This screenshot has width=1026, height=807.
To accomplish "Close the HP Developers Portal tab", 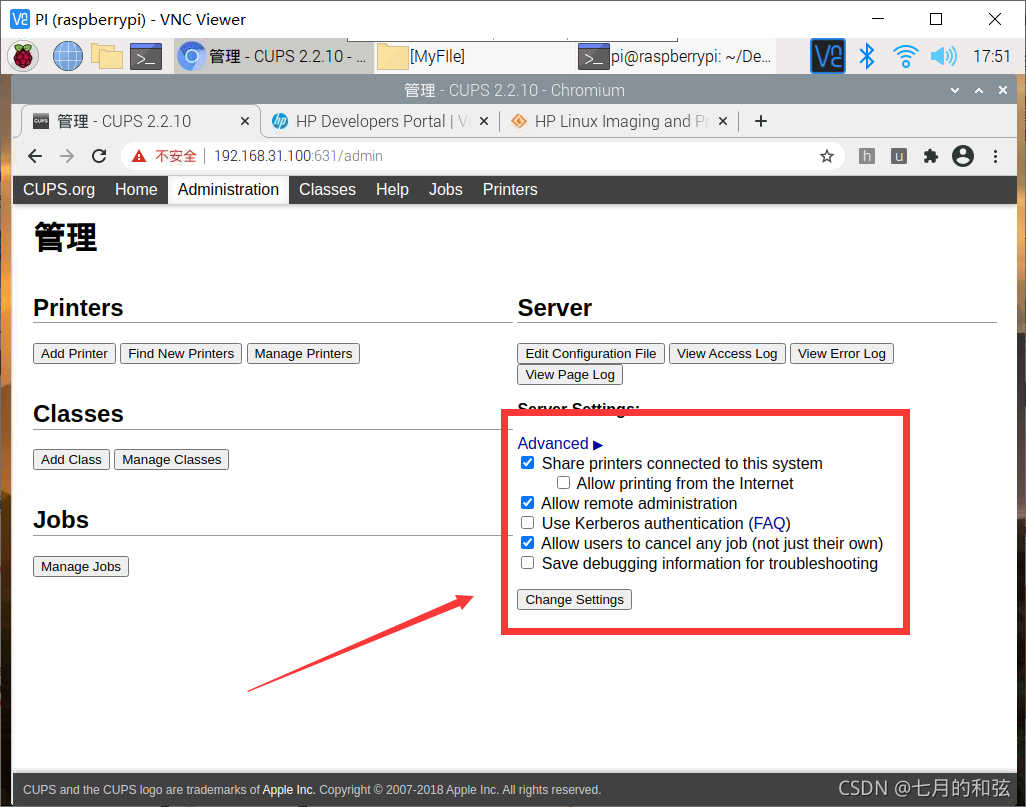I will coord(484,121).
